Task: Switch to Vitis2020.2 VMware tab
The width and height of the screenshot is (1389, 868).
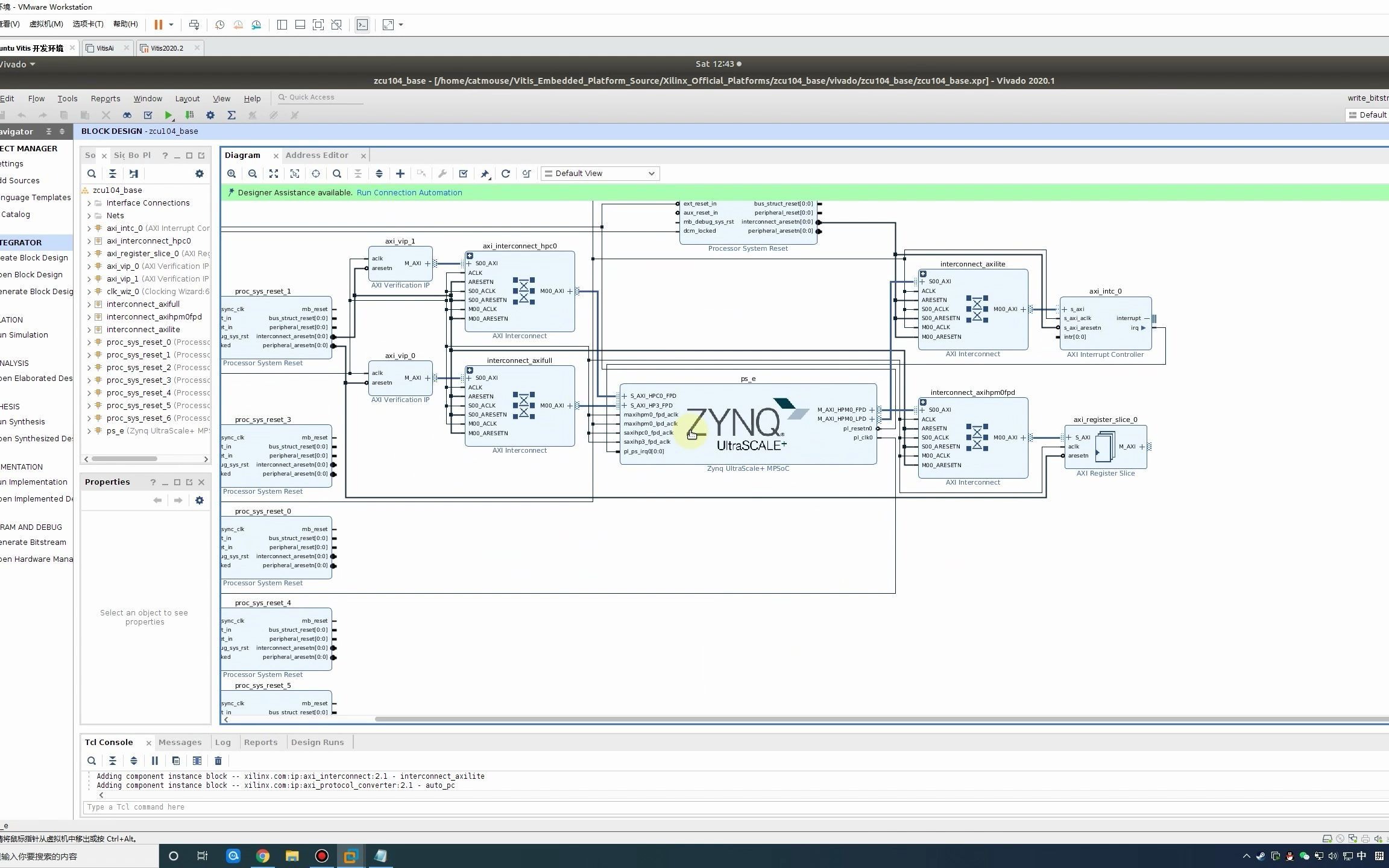Action: click(167, 48)
